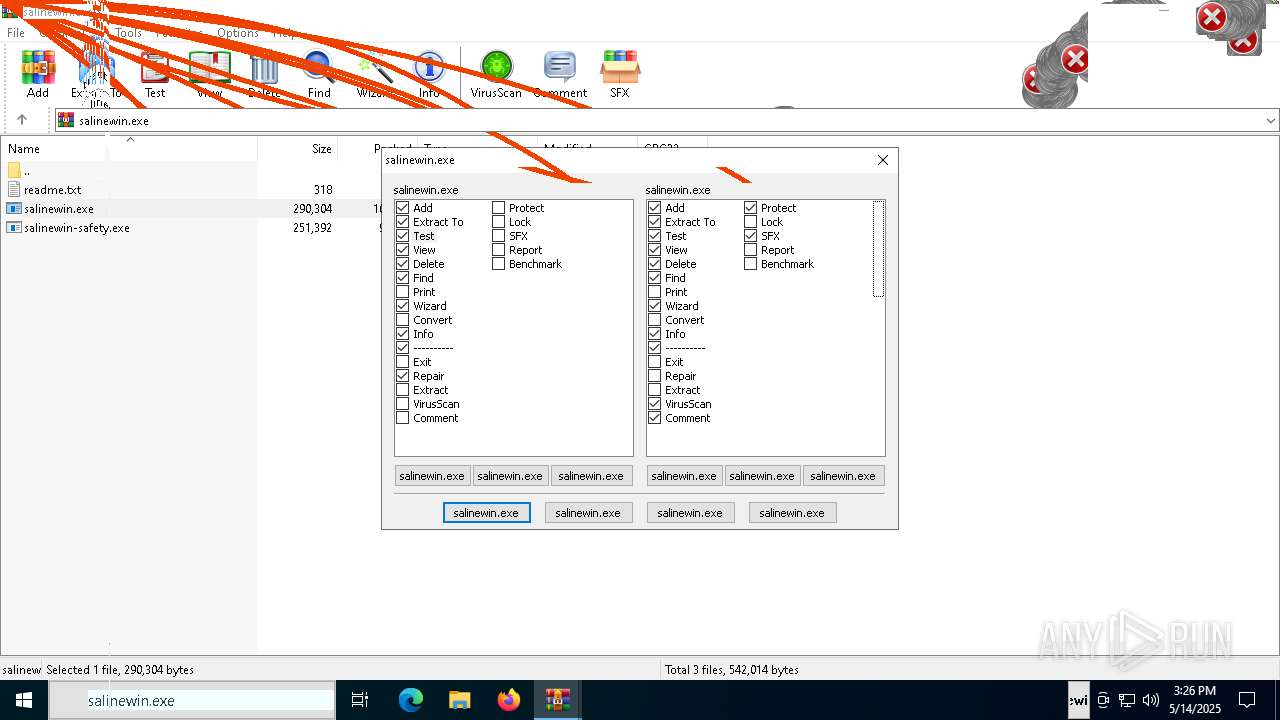Select salinewin.exe in the file list
1280x720 pixels.
[x=59, y=209]
